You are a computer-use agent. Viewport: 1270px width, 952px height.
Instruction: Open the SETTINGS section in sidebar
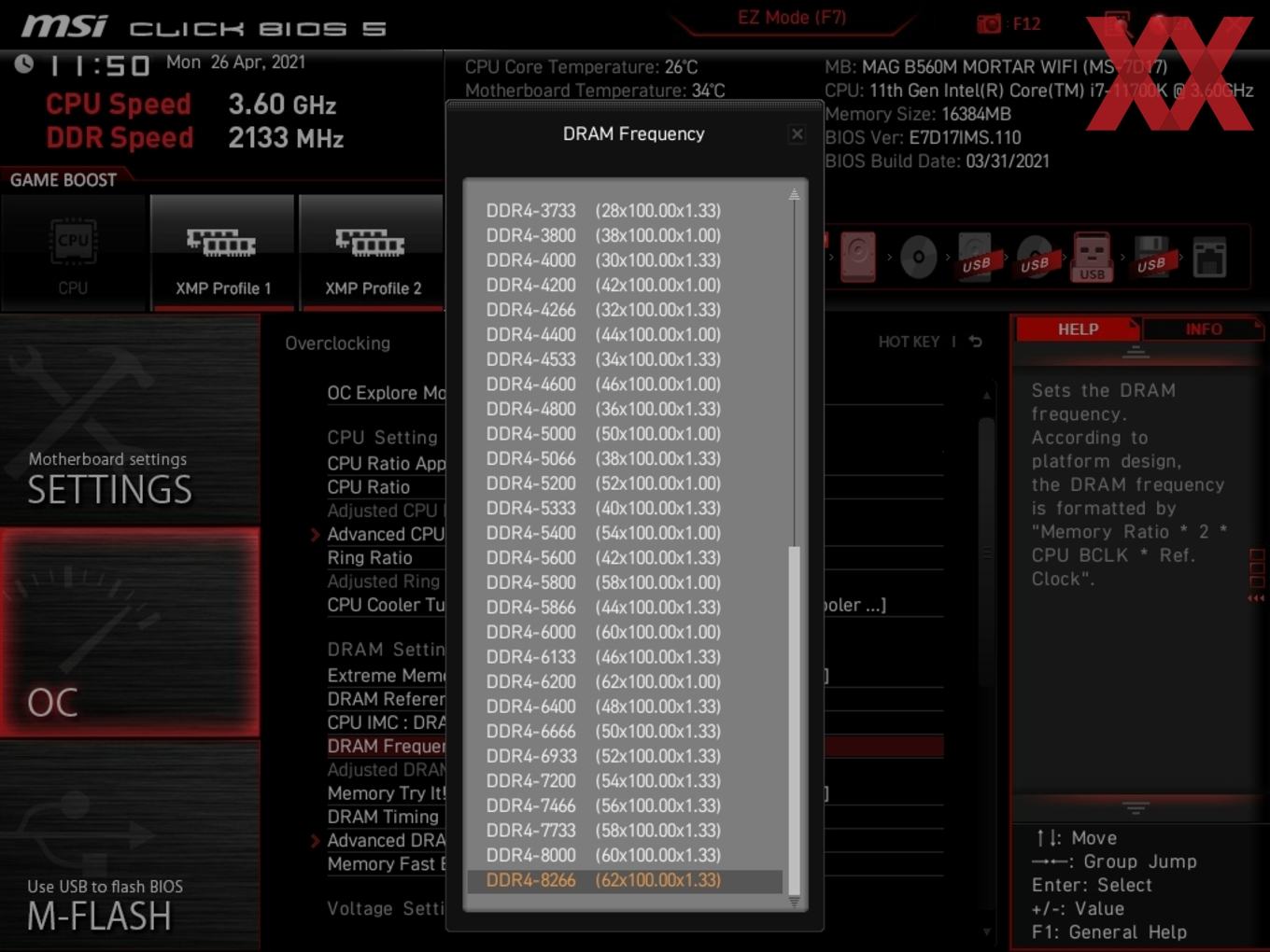coord(130,420)
